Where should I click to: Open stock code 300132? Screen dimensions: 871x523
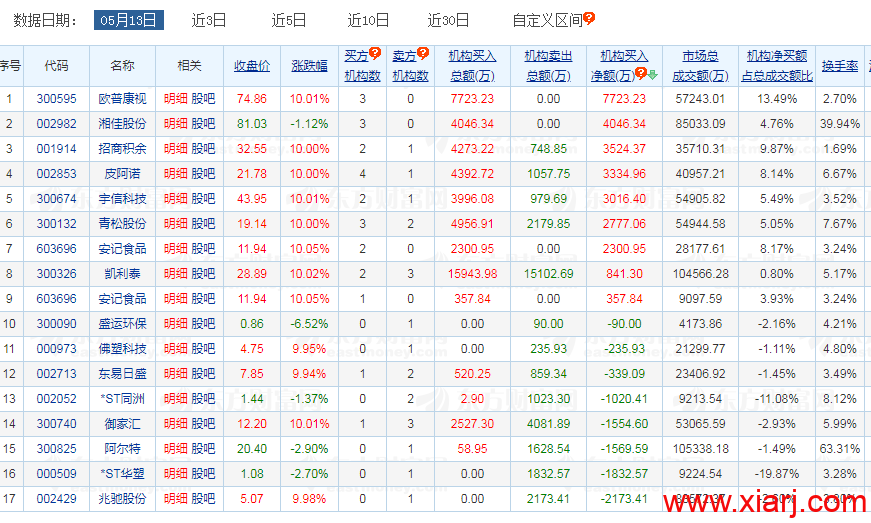point(57,224)
